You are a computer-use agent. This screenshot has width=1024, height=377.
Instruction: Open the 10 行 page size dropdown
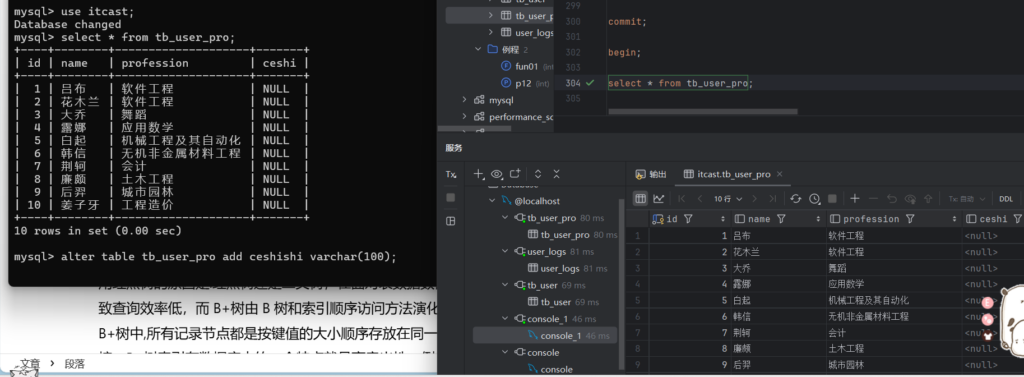point(728,198)
